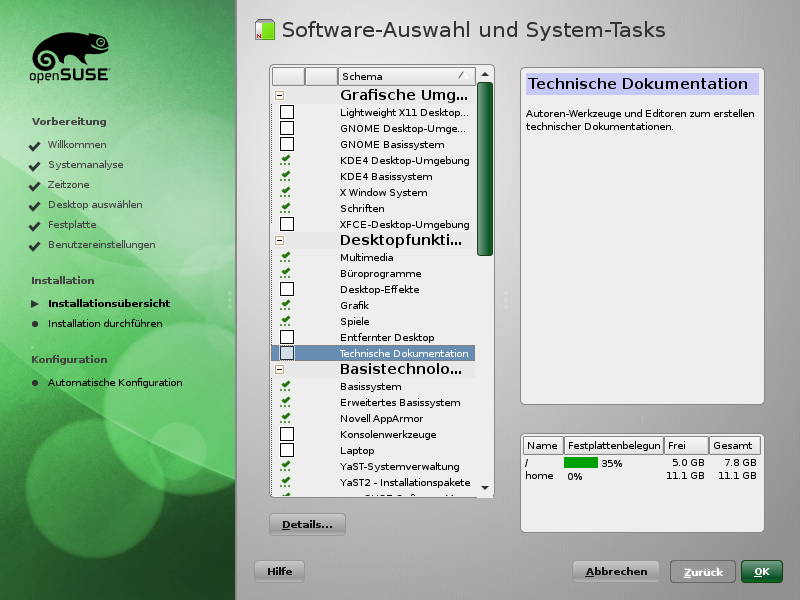Sort list by the Schema column header
This screenshot has width=800, height=600.
pos(406,76)
